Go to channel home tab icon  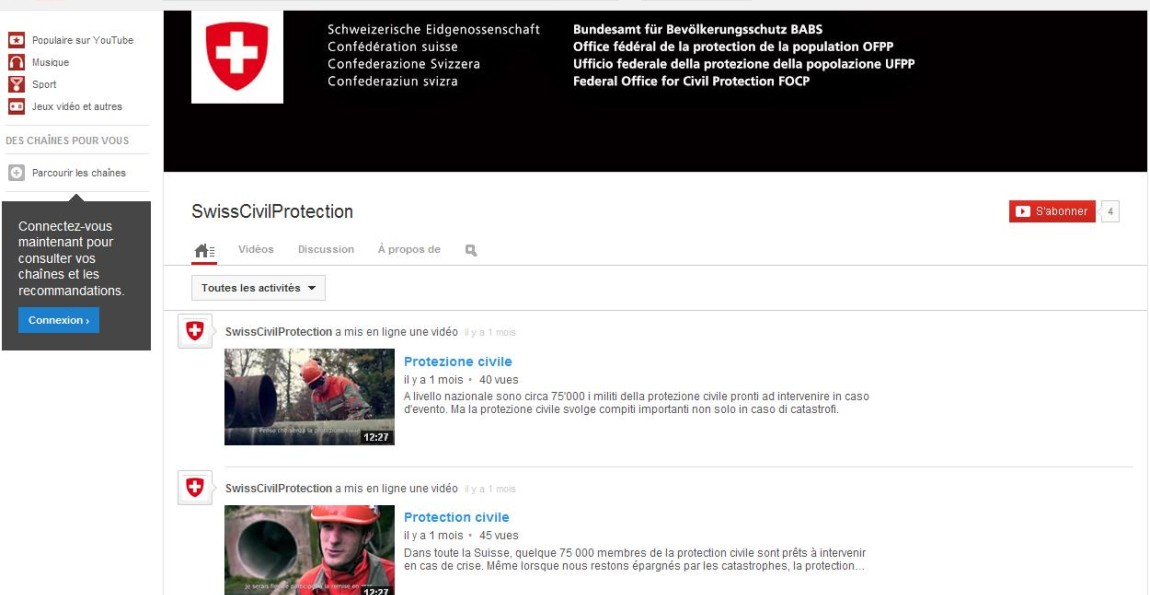[x=204, y=250]
